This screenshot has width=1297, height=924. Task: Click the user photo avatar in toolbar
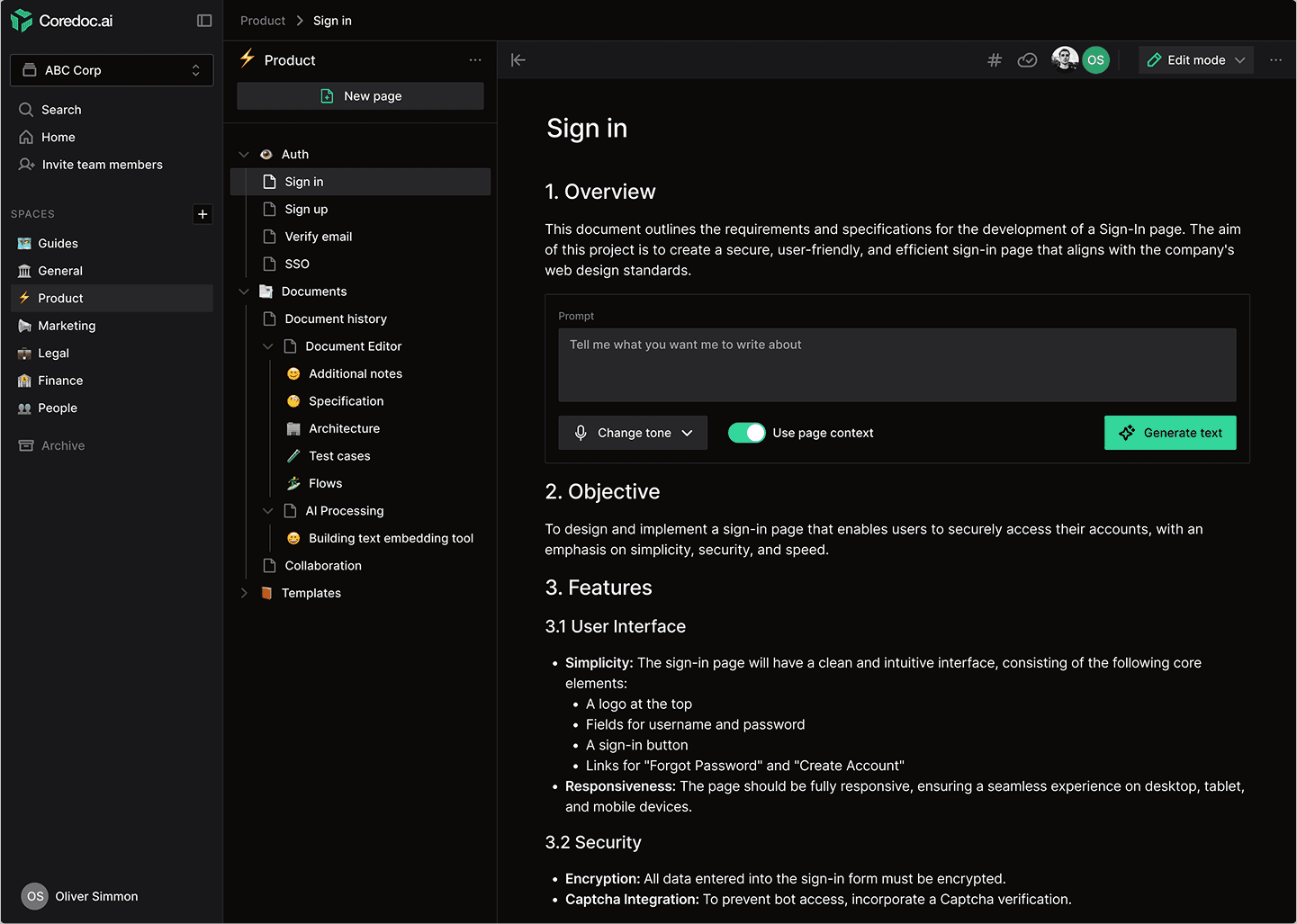1065,60
